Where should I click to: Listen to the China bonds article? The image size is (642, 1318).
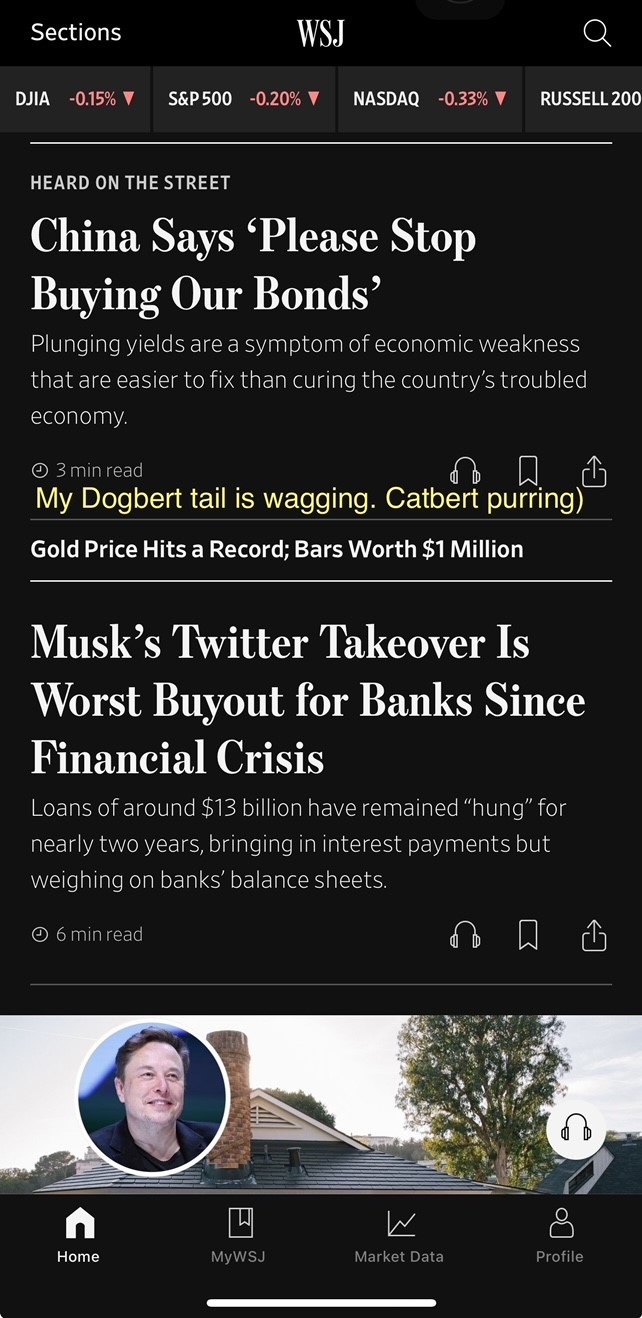465,471
